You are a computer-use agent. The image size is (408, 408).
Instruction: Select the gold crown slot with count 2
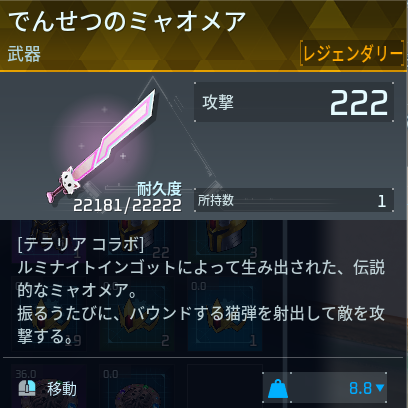point(137,315)
